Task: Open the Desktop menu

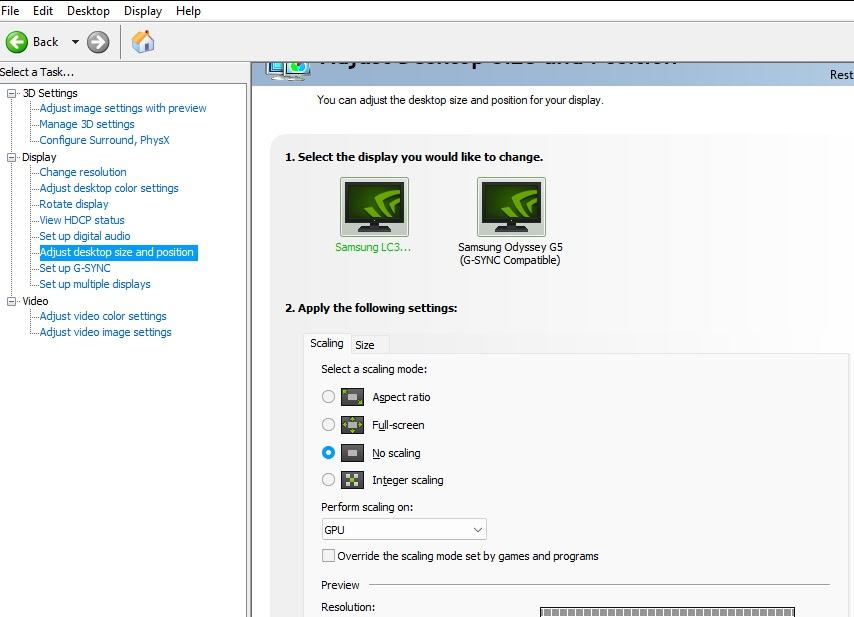Action: [88, 11]
